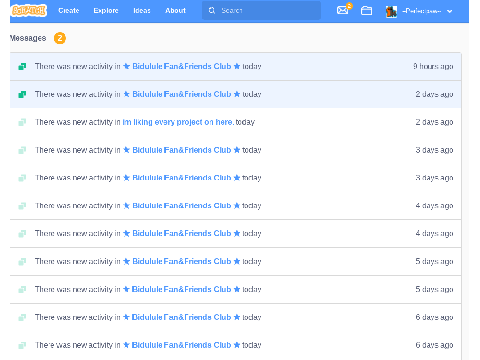Open the Explore menu item
The width and height of the screenshot is (480, 360).
(106, 11)
